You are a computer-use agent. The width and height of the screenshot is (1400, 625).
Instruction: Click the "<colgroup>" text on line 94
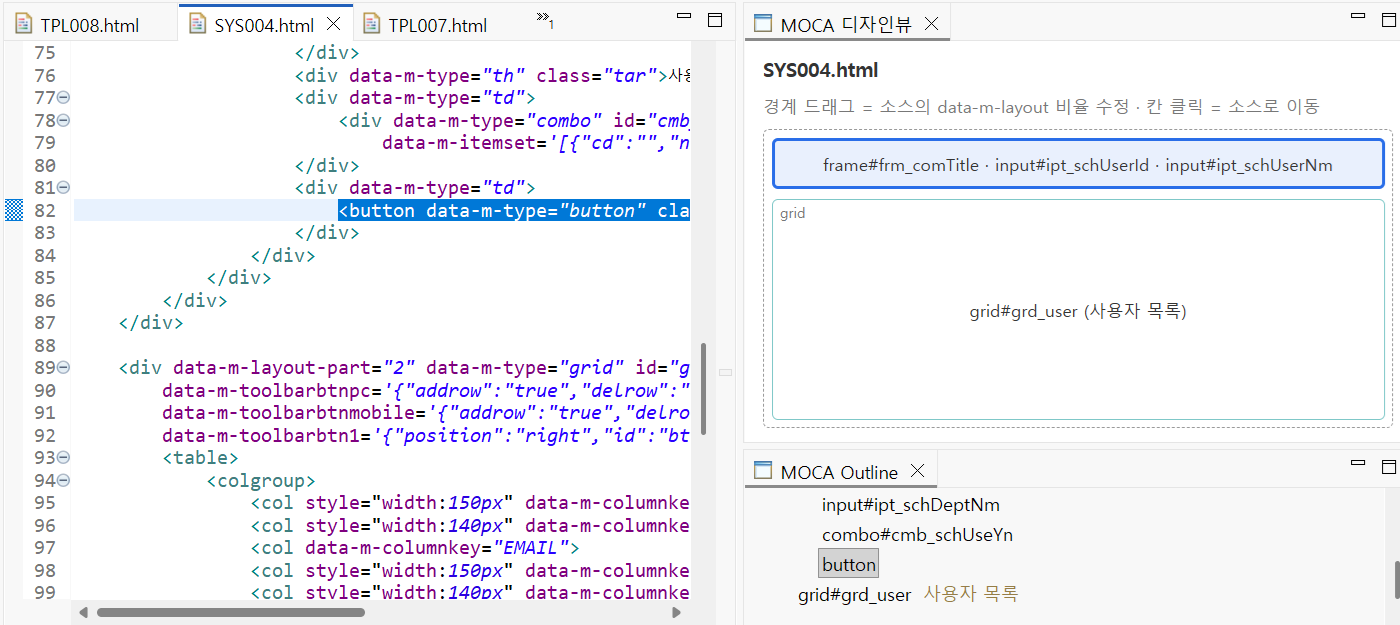click(x=261, y=481)
